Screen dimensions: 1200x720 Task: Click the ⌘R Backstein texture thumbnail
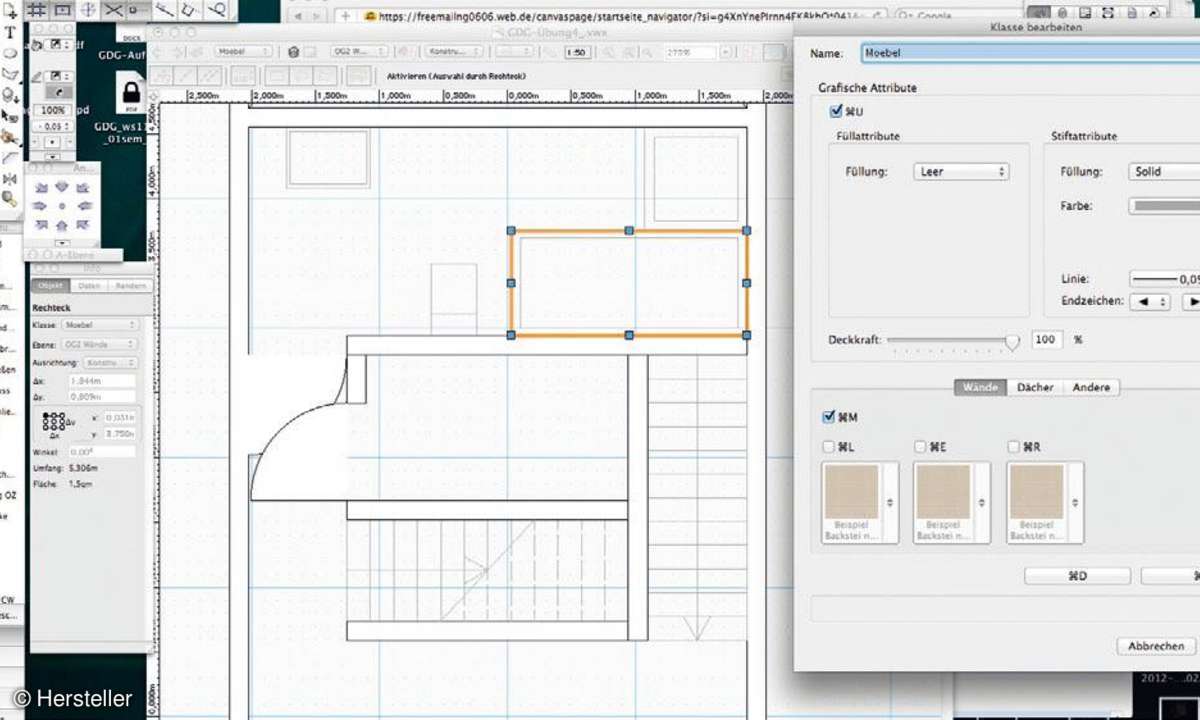tap(1037, 491)
